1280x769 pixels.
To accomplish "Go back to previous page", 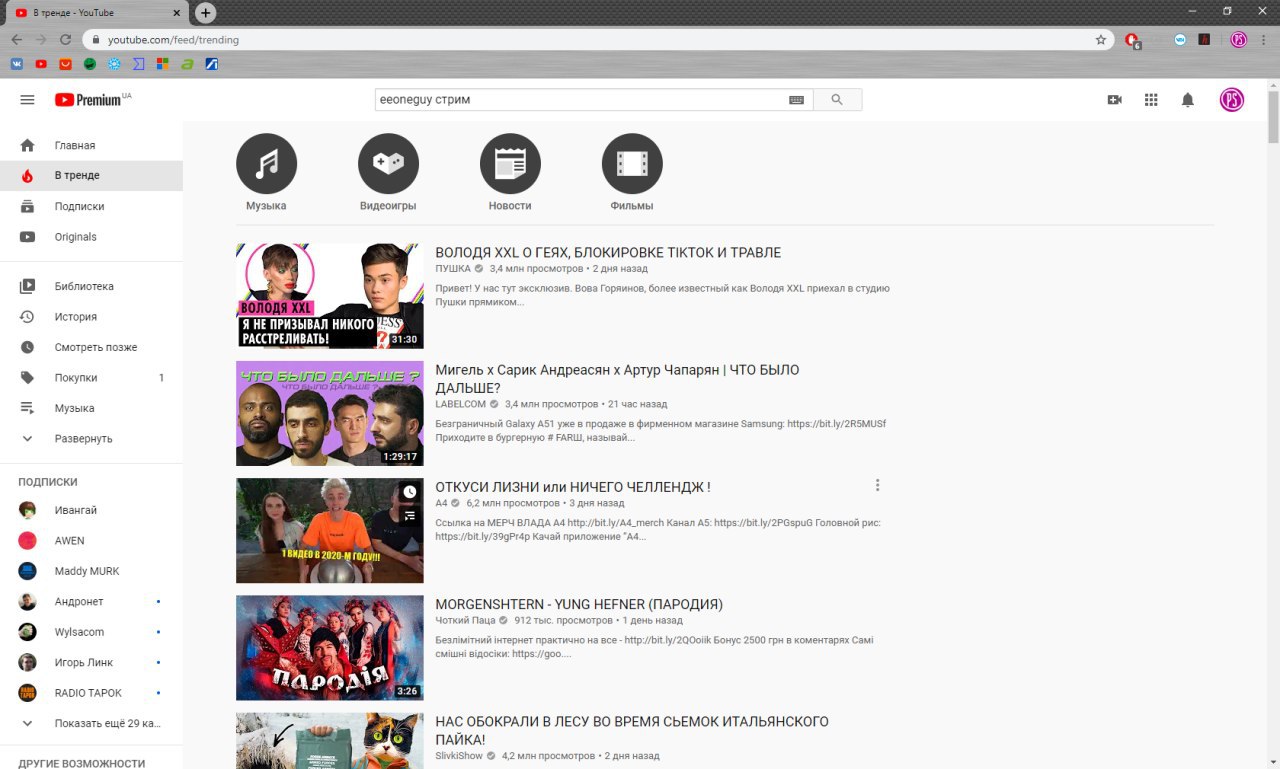I will coord(17,40).
